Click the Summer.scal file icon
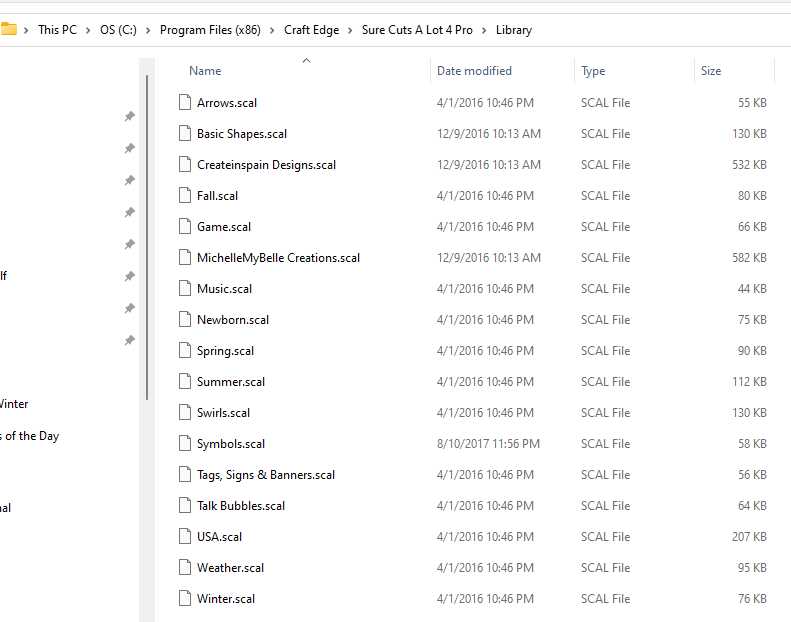Image resolution: width=791 pixels, height=622 pixels. click(185, 381)
